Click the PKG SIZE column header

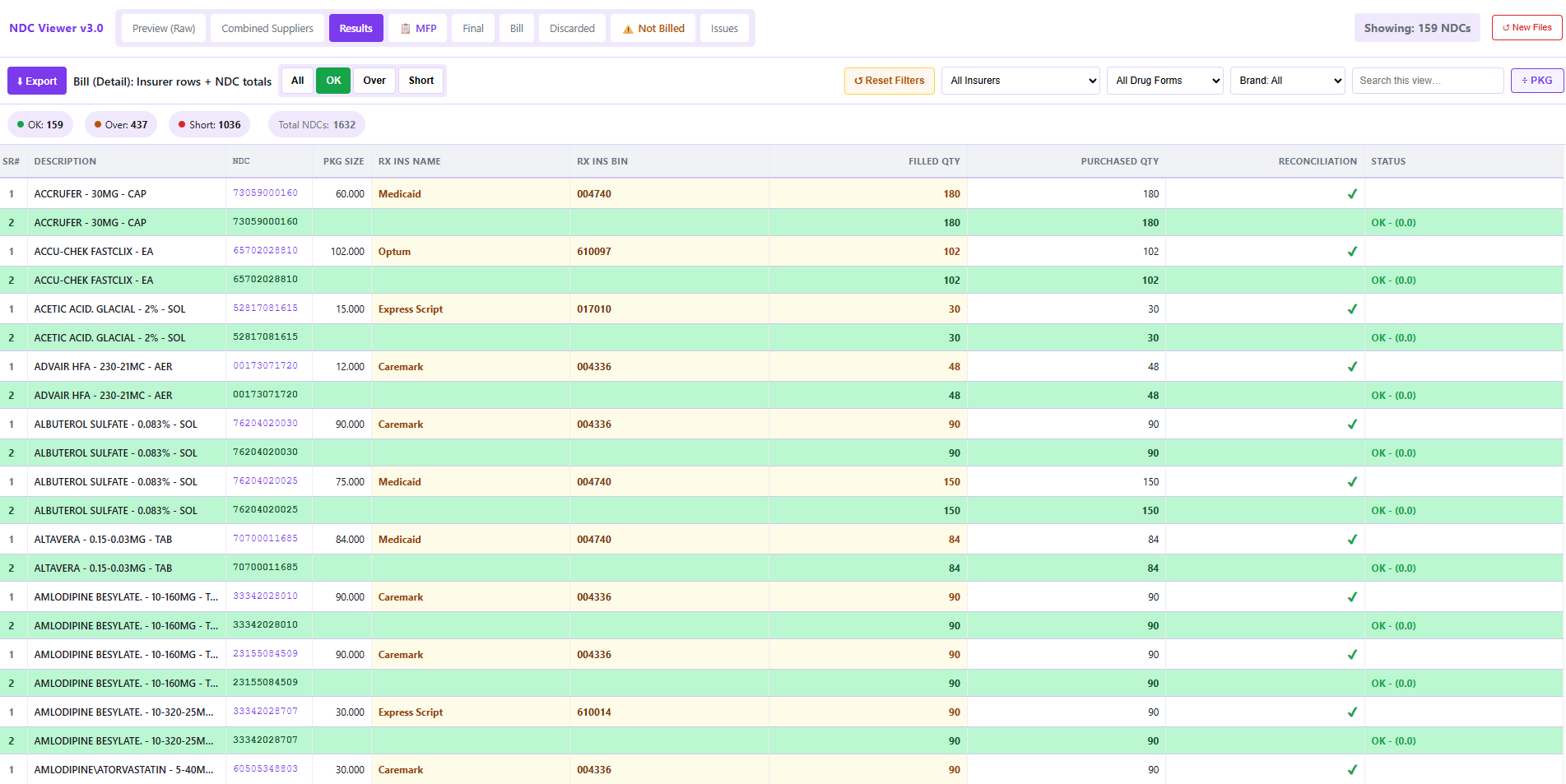pyautogui.click(x=343, y=161)
